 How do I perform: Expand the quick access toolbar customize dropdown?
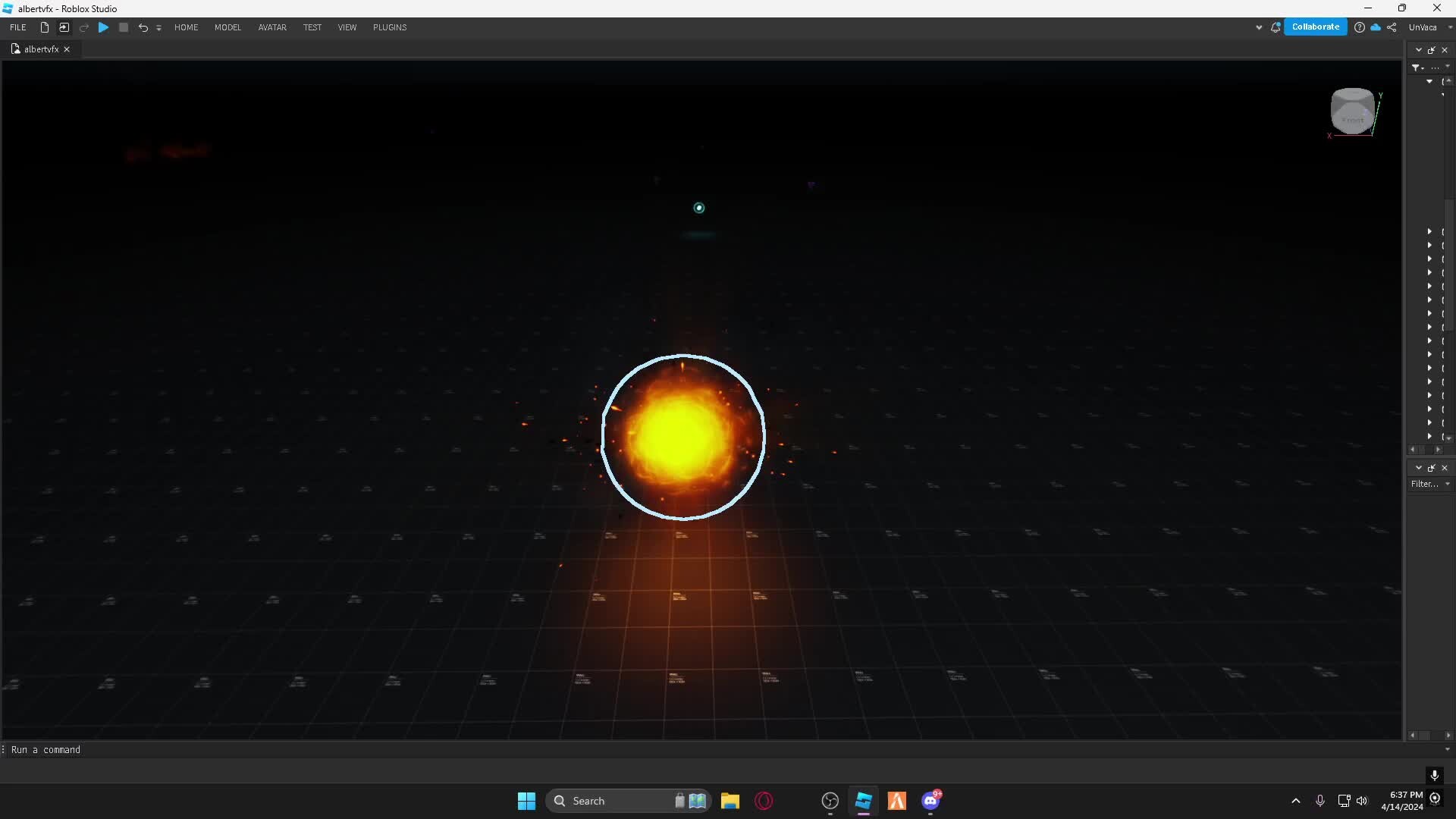pyautogui.click(x=158, y=28)
